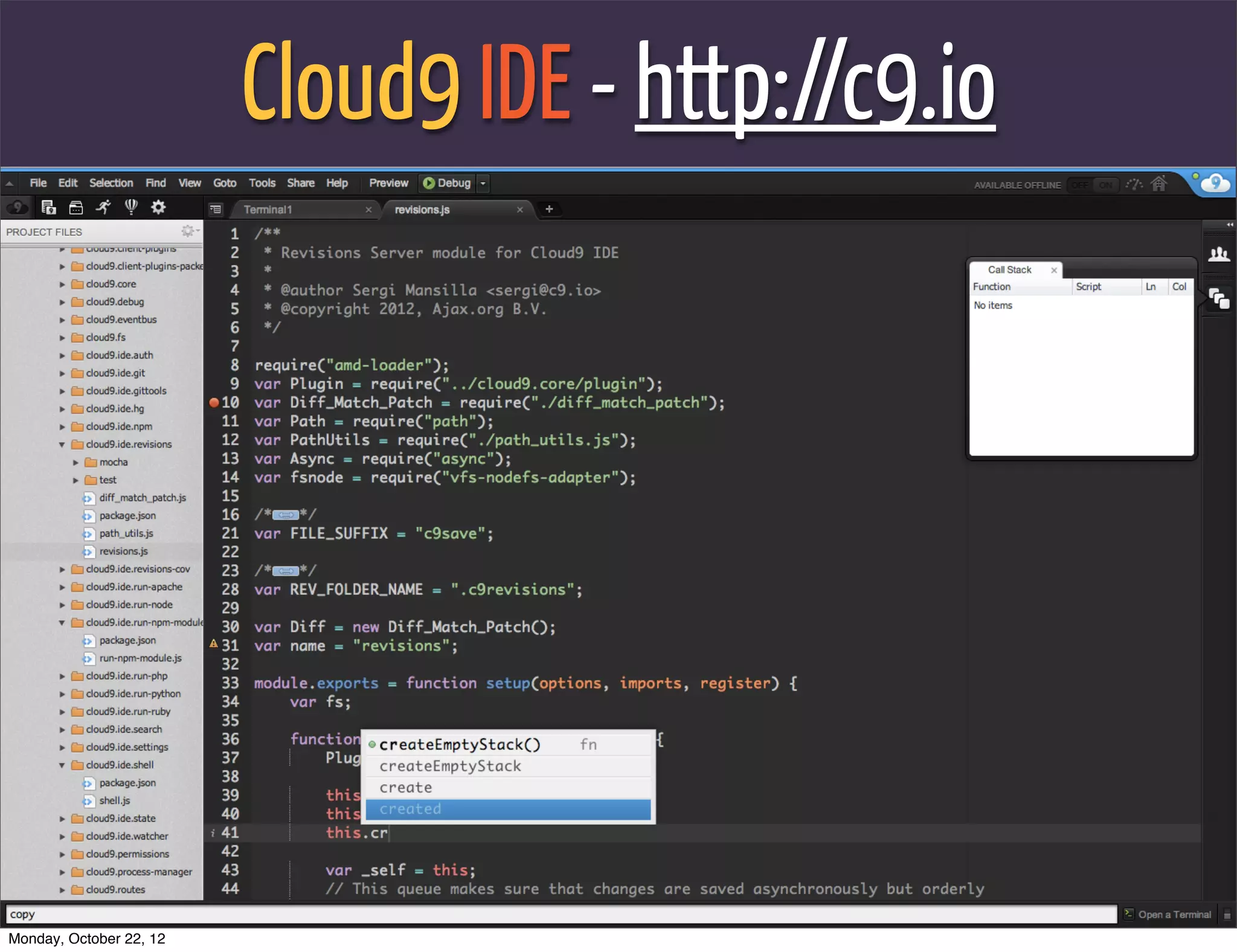Click the hot air balloon deploy icon

pyautogui.click(x=131, y=208)
